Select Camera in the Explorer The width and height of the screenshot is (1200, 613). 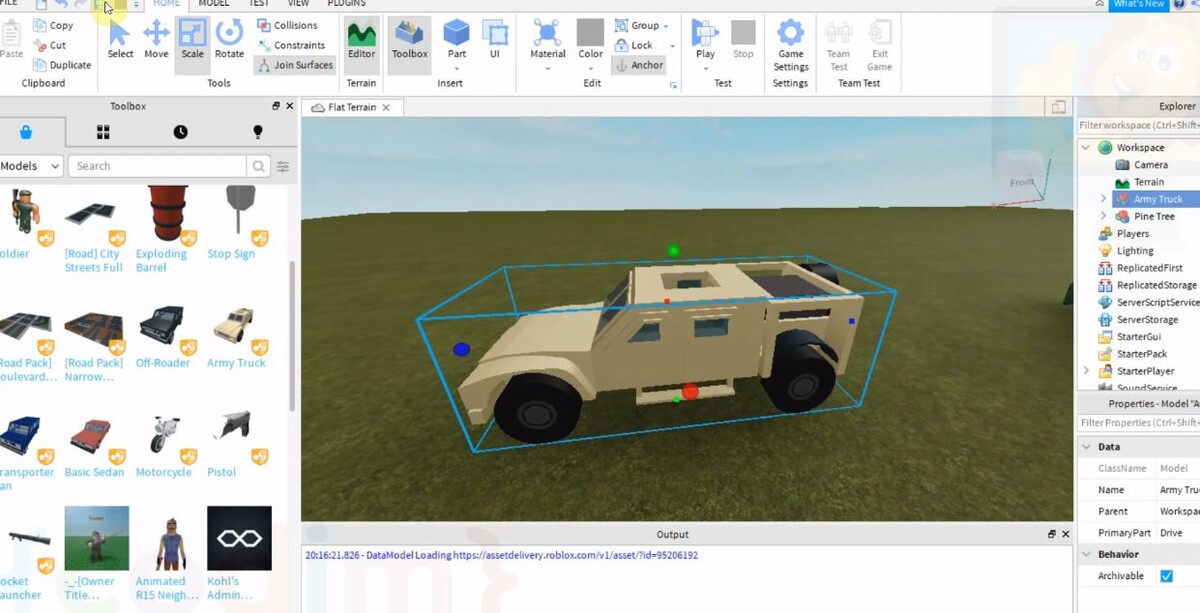(1150, 165)
